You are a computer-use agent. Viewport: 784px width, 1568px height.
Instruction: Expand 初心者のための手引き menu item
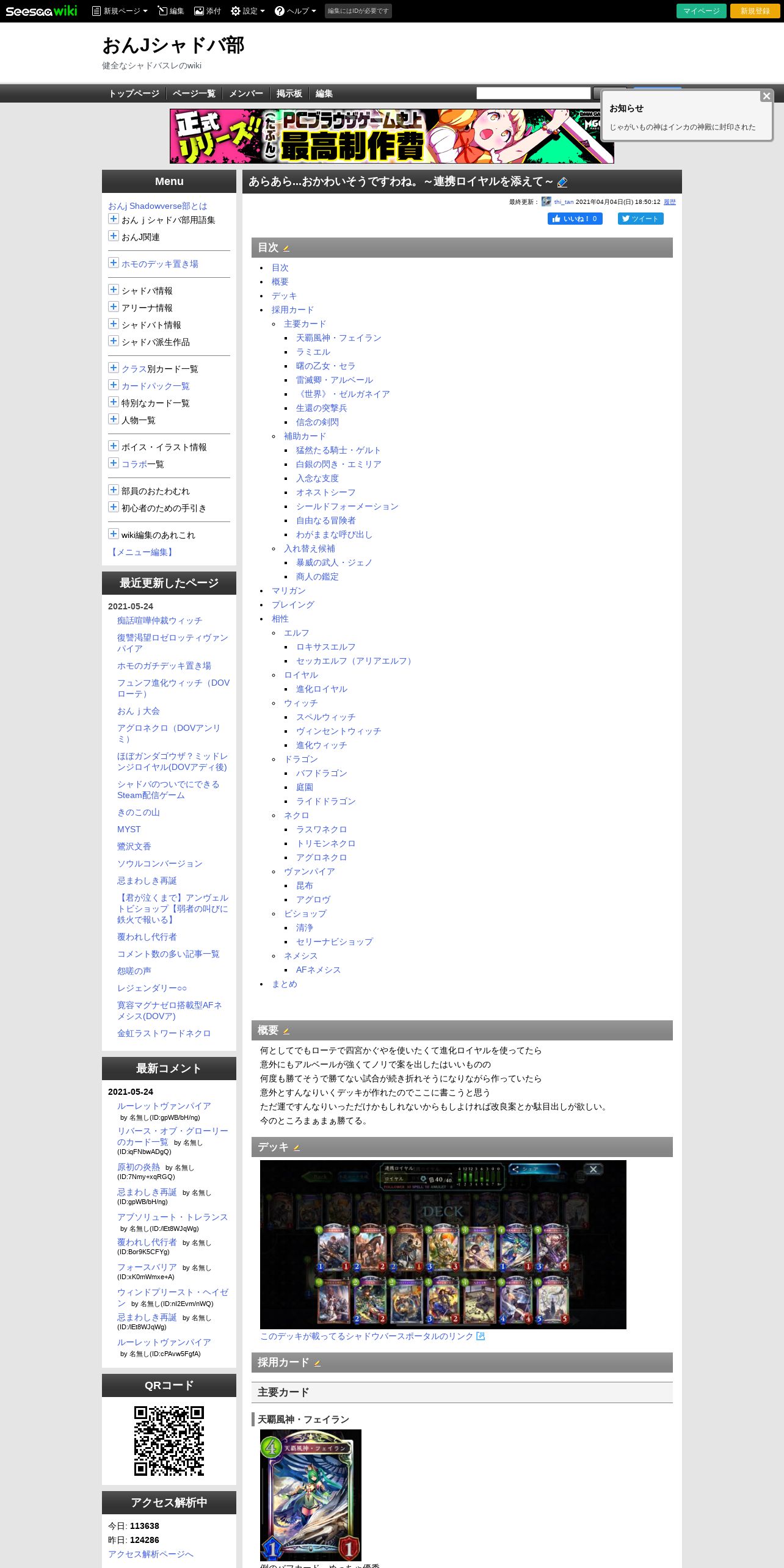coord(114,507)
